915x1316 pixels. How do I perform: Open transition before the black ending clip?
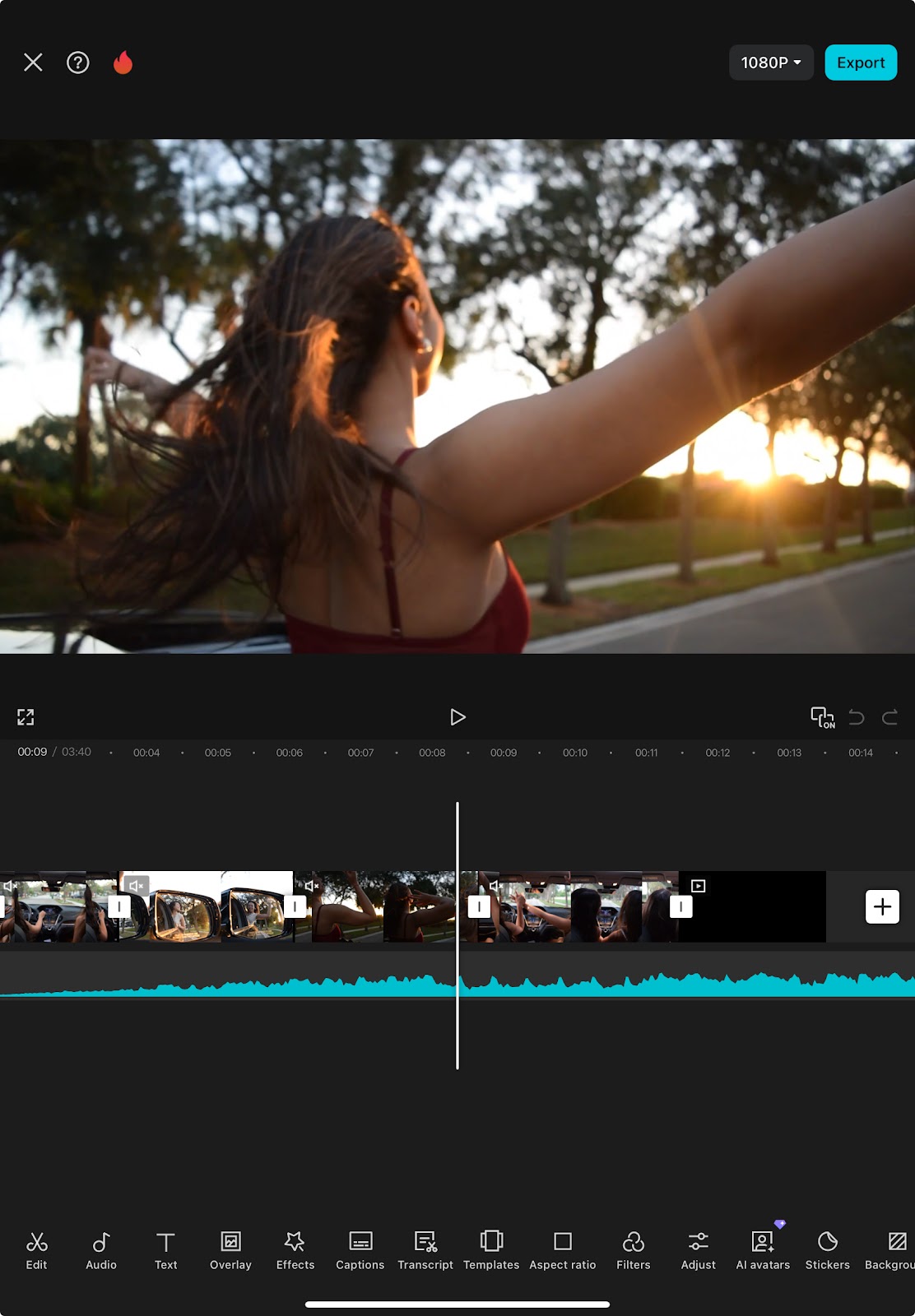pyautogui.click(x=680, y=906)
